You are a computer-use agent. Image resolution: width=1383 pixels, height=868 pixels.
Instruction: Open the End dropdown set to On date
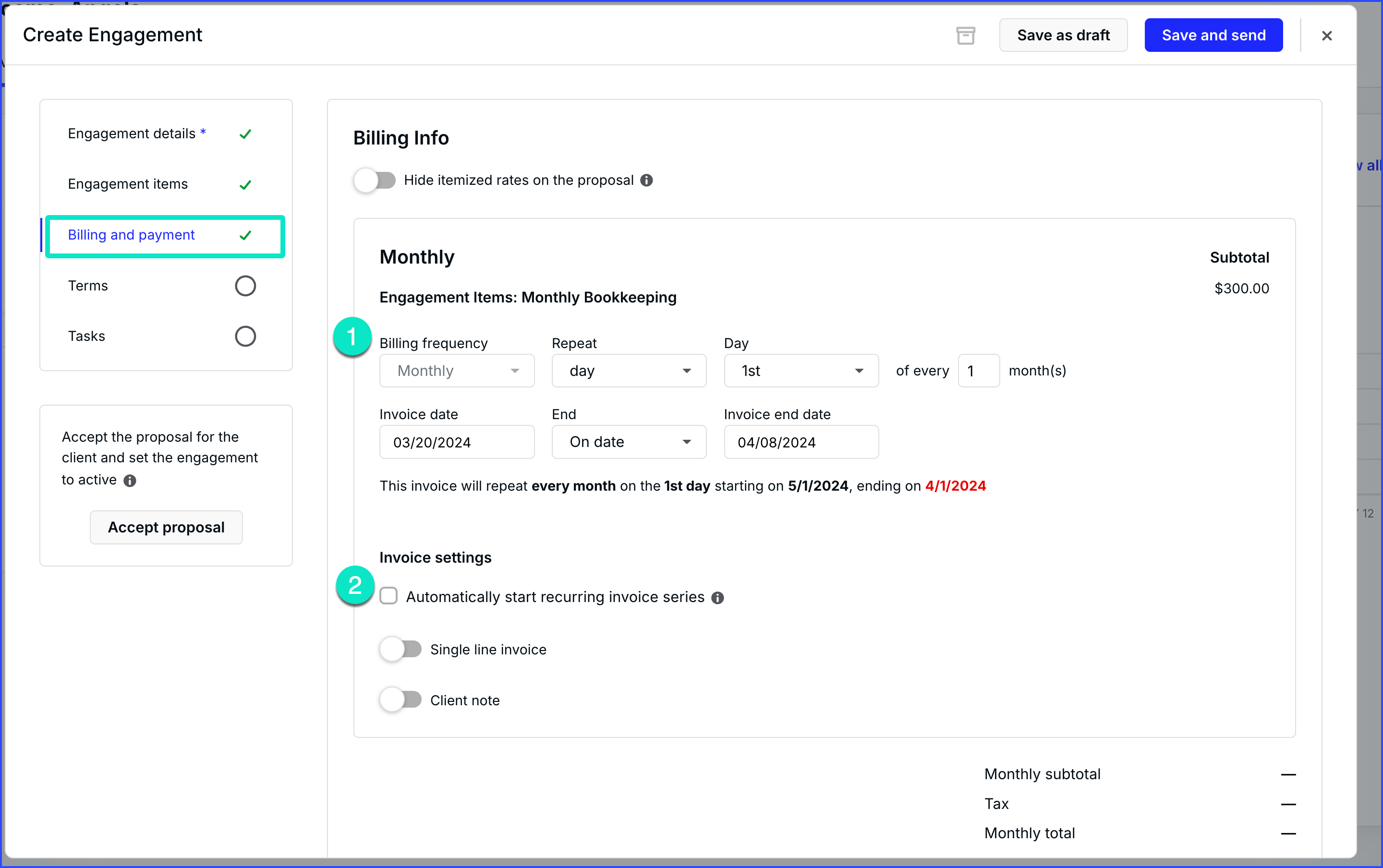pos(628,442)
